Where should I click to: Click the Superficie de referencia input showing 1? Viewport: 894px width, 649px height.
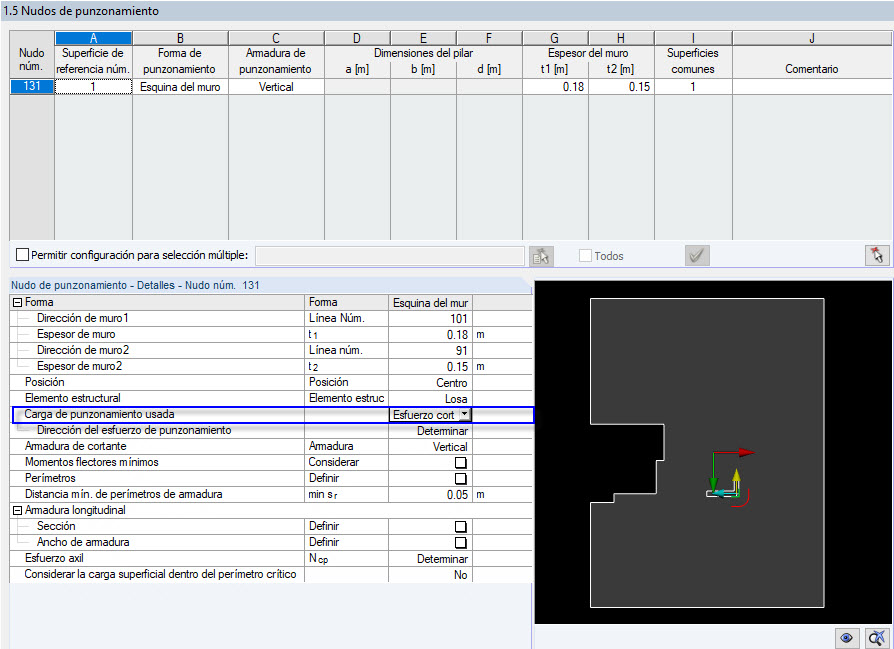[x=92, y=86]
